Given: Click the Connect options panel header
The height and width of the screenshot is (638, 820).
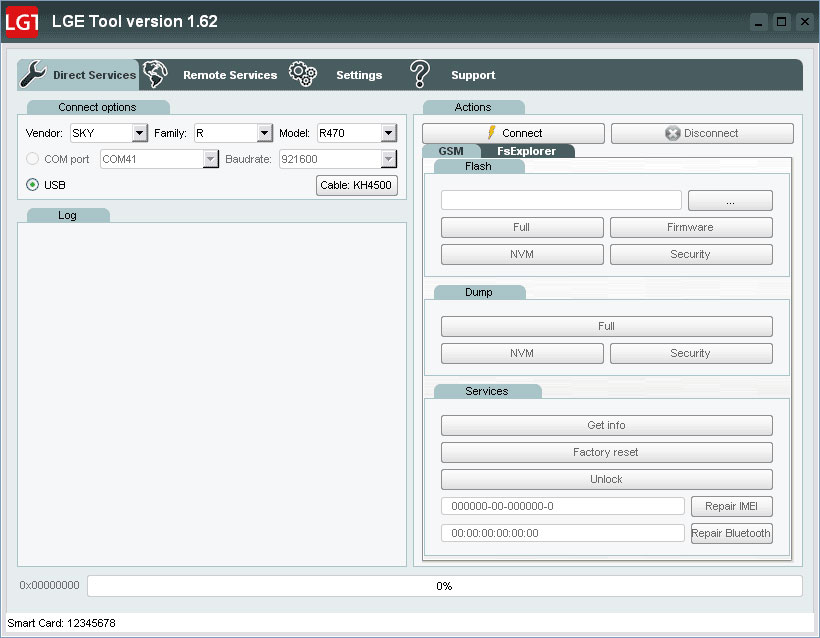Looking at the screenshot, I should tap(98, 107).
